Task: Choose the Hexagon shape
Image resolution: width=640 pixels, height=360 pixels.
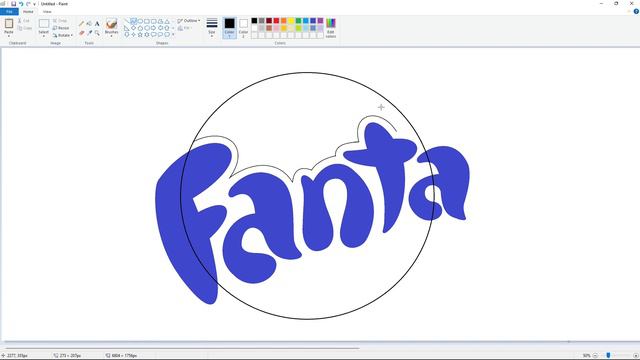Action: pyautogui.click(x=147, y=28)
